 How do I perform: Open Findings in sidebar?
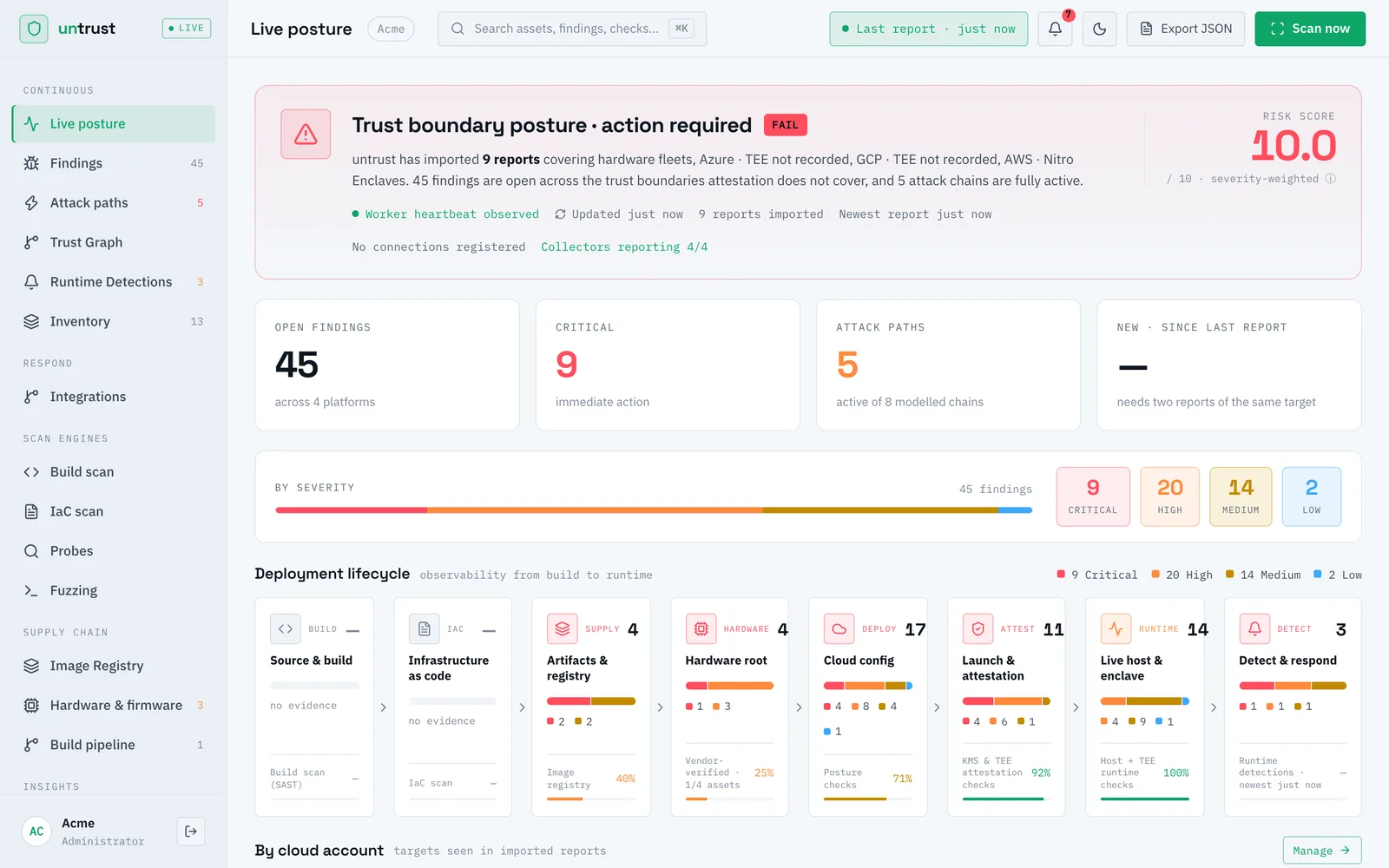click(114, 163)
